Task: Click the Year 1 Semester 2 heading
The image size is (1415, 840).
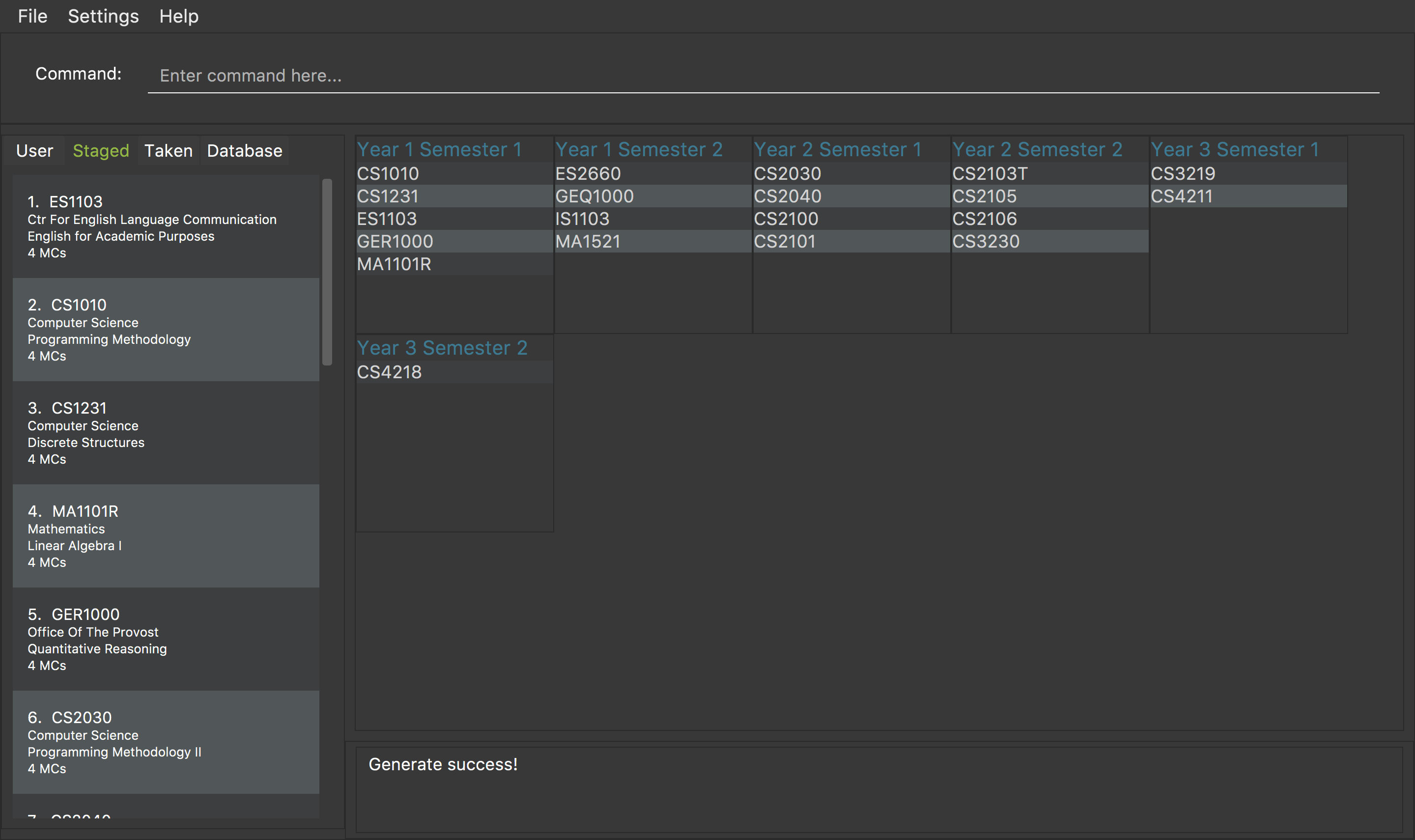Action: [638, 149]
